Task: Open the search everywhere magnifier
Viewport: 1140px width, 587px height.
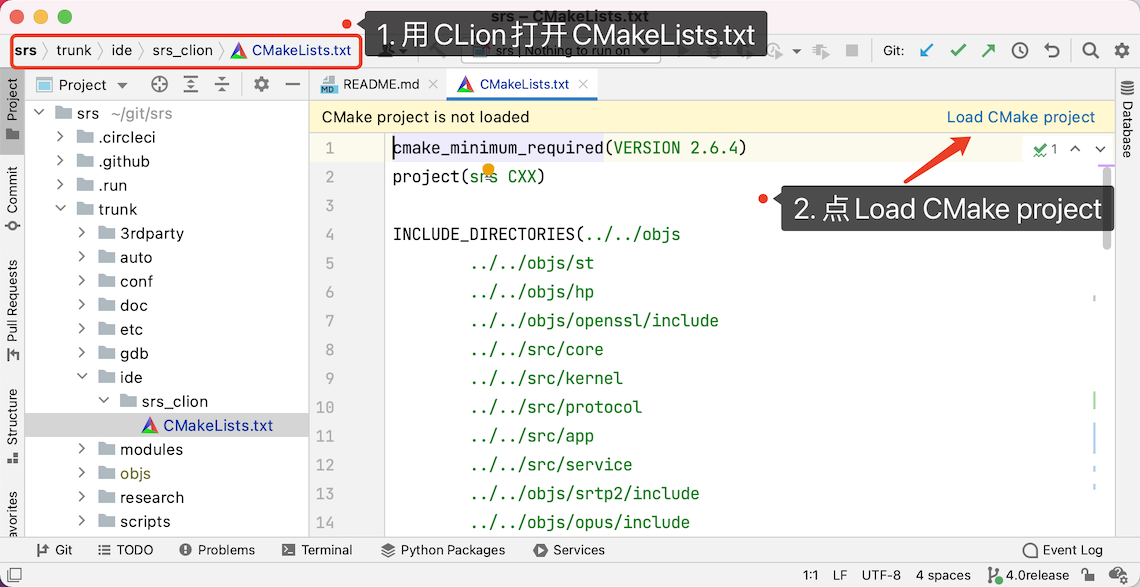Action: (x=1091, y=50)
